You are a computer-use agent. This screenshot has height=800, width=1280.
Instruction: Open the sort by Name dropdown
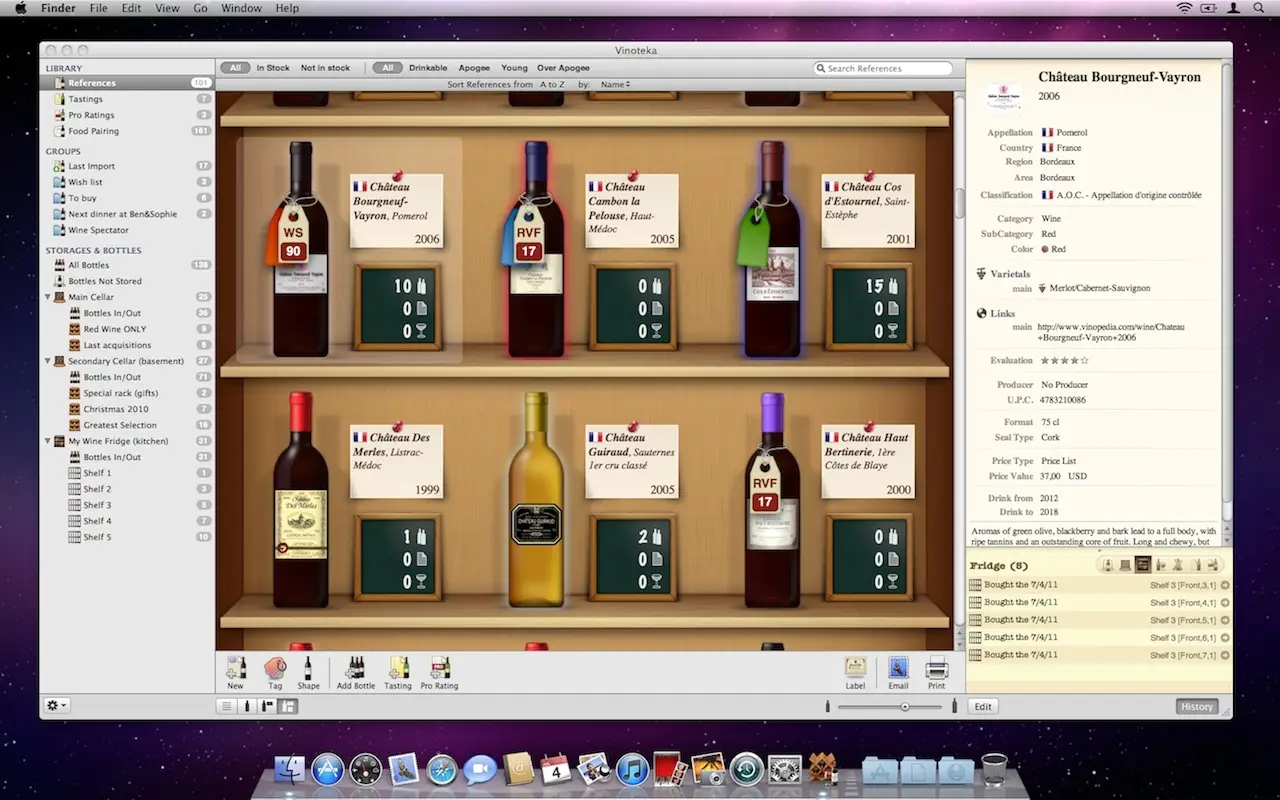click(x=615, y=85)
